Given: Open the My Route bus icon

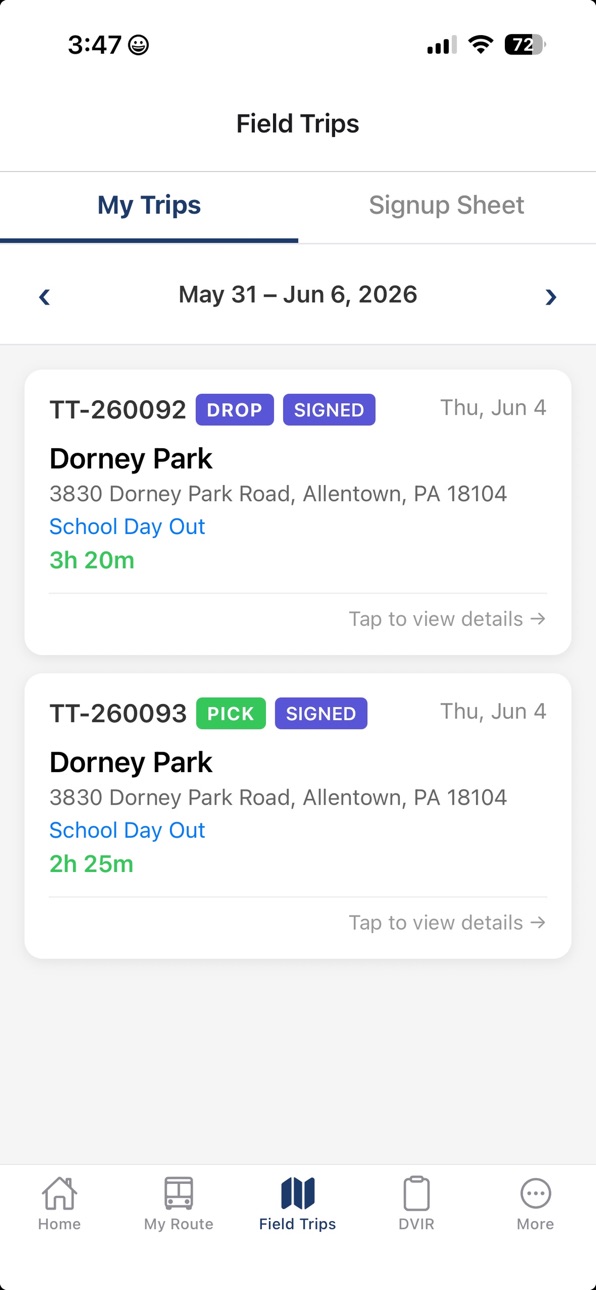Looking at the screenshot, I should (178, 1193).
